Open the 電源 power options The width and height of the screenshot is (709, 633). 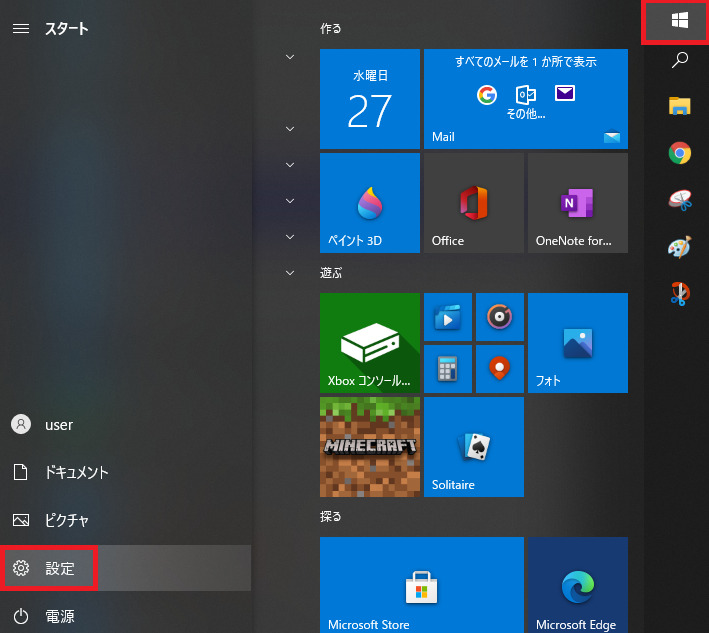(x=126, y=616)
